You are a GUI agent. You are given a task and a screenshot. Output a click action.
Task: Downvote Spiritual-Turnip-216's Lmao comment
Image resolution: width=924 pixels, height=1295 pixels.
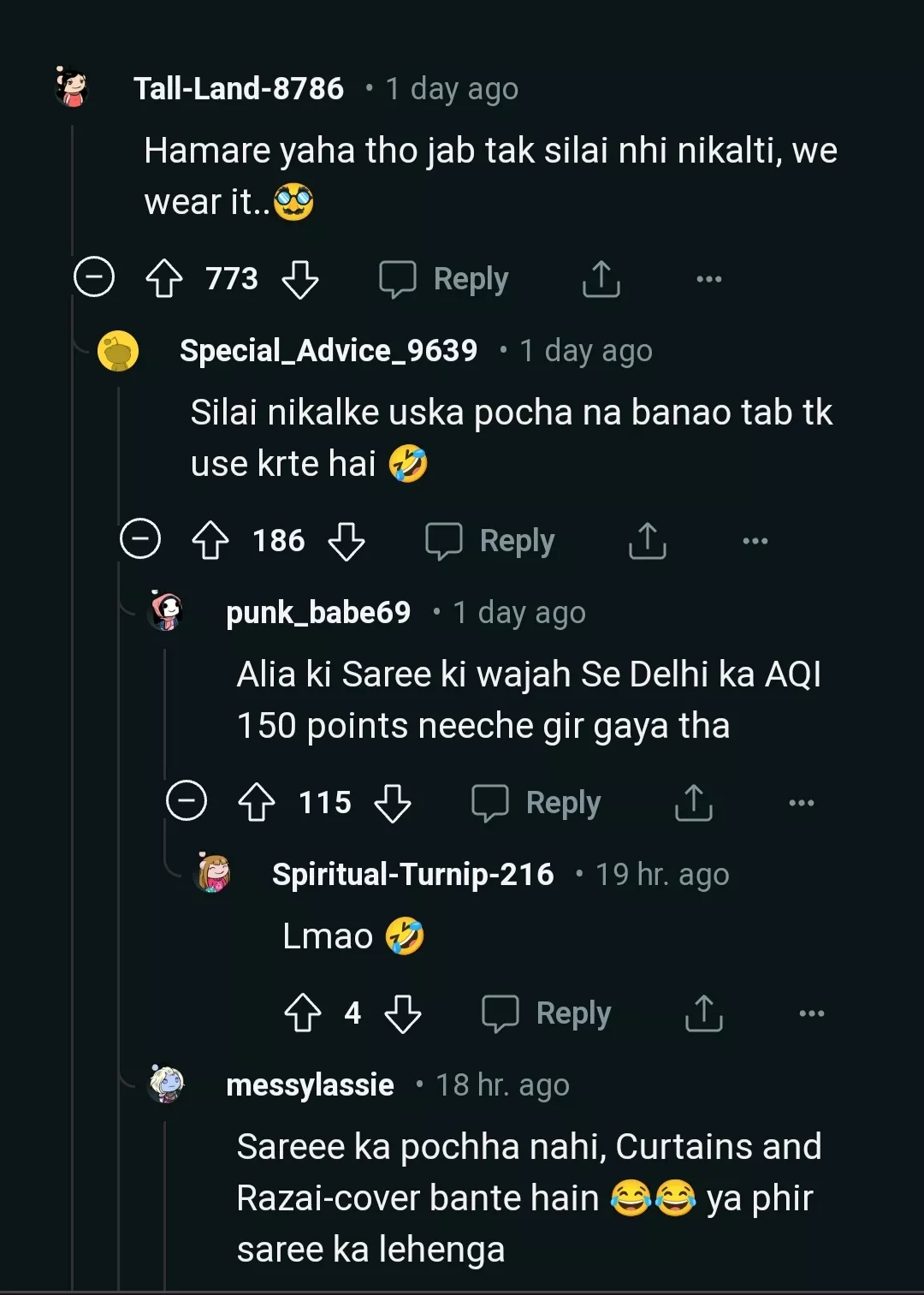click(x=403, y=1013)
